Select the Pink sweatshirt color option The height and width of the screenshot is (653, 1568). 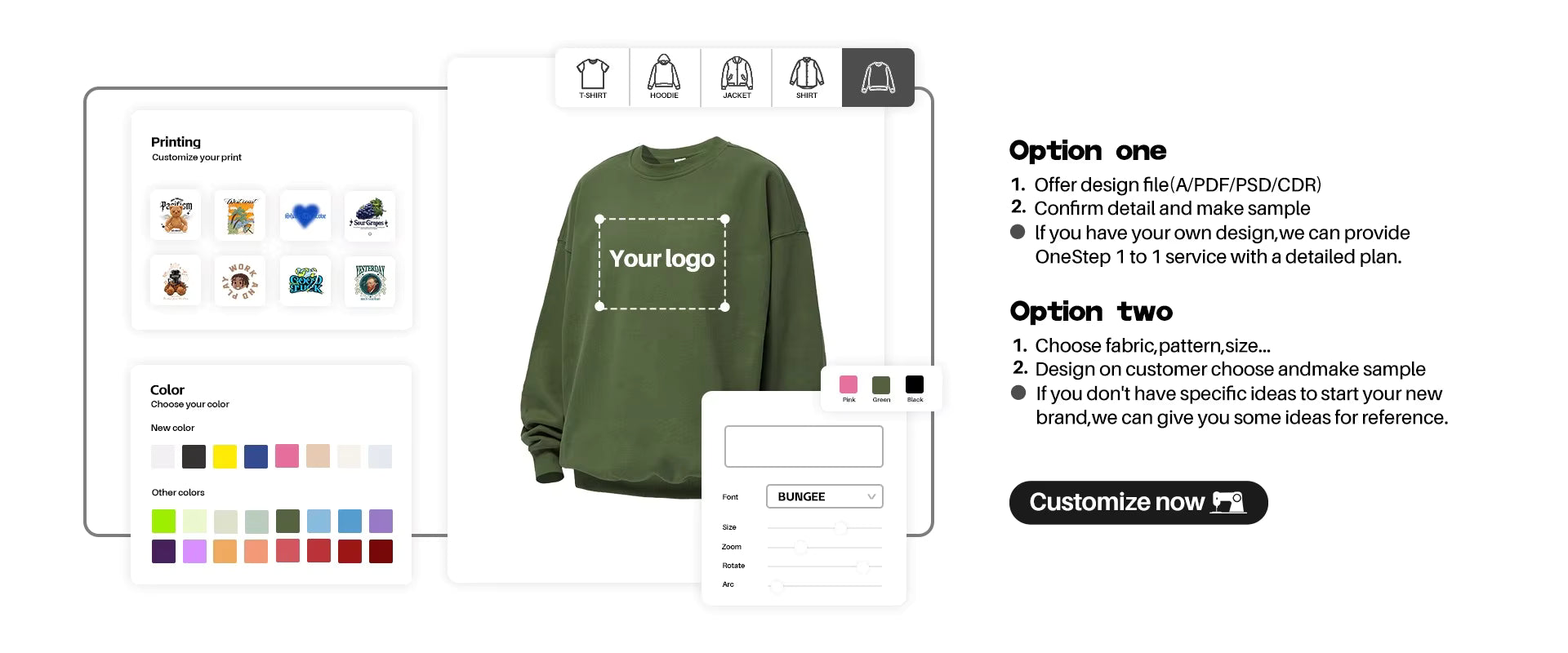849,384
